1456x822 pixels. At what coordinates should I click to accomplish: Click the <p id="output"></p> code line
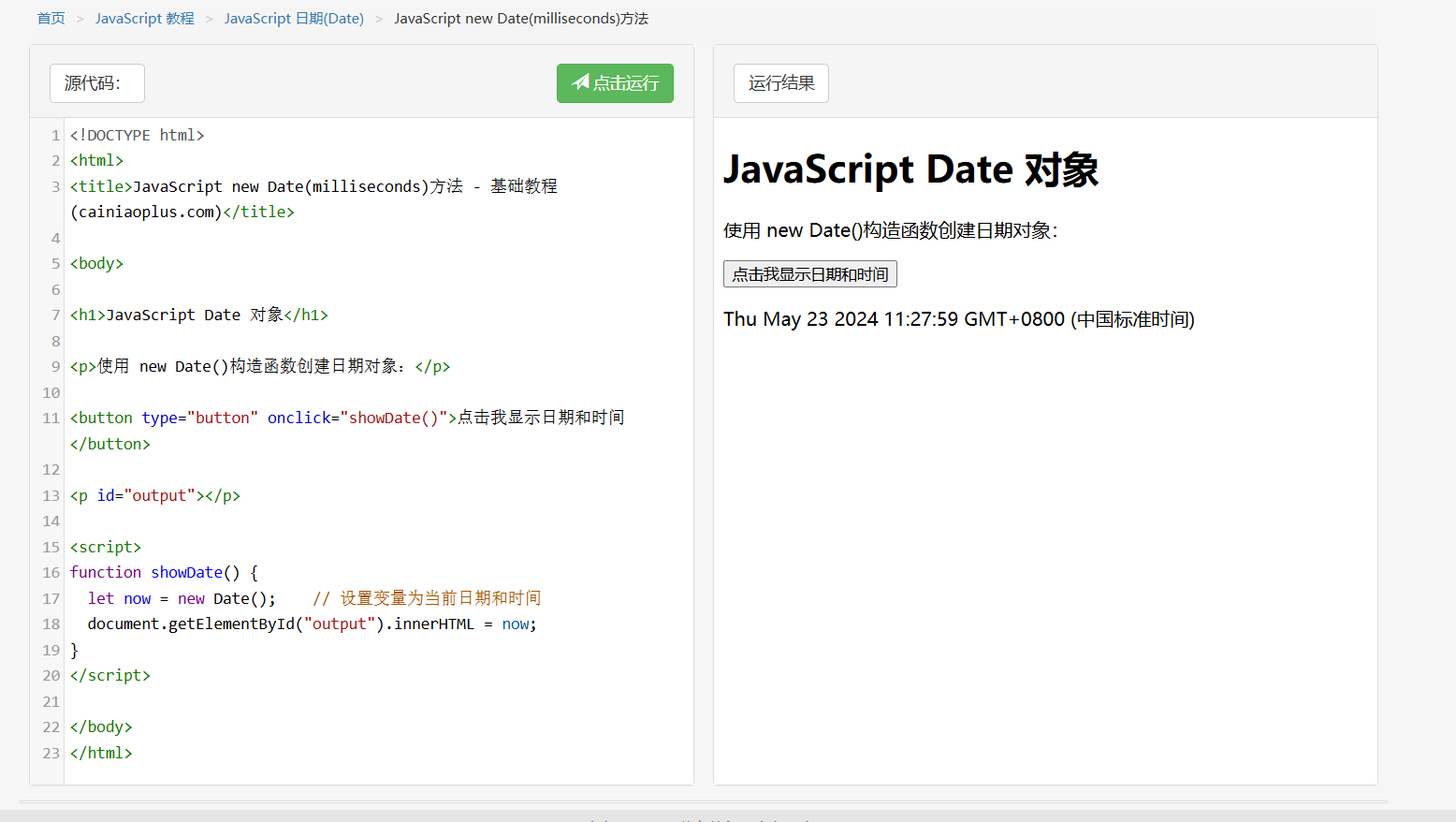coord(155,495)
